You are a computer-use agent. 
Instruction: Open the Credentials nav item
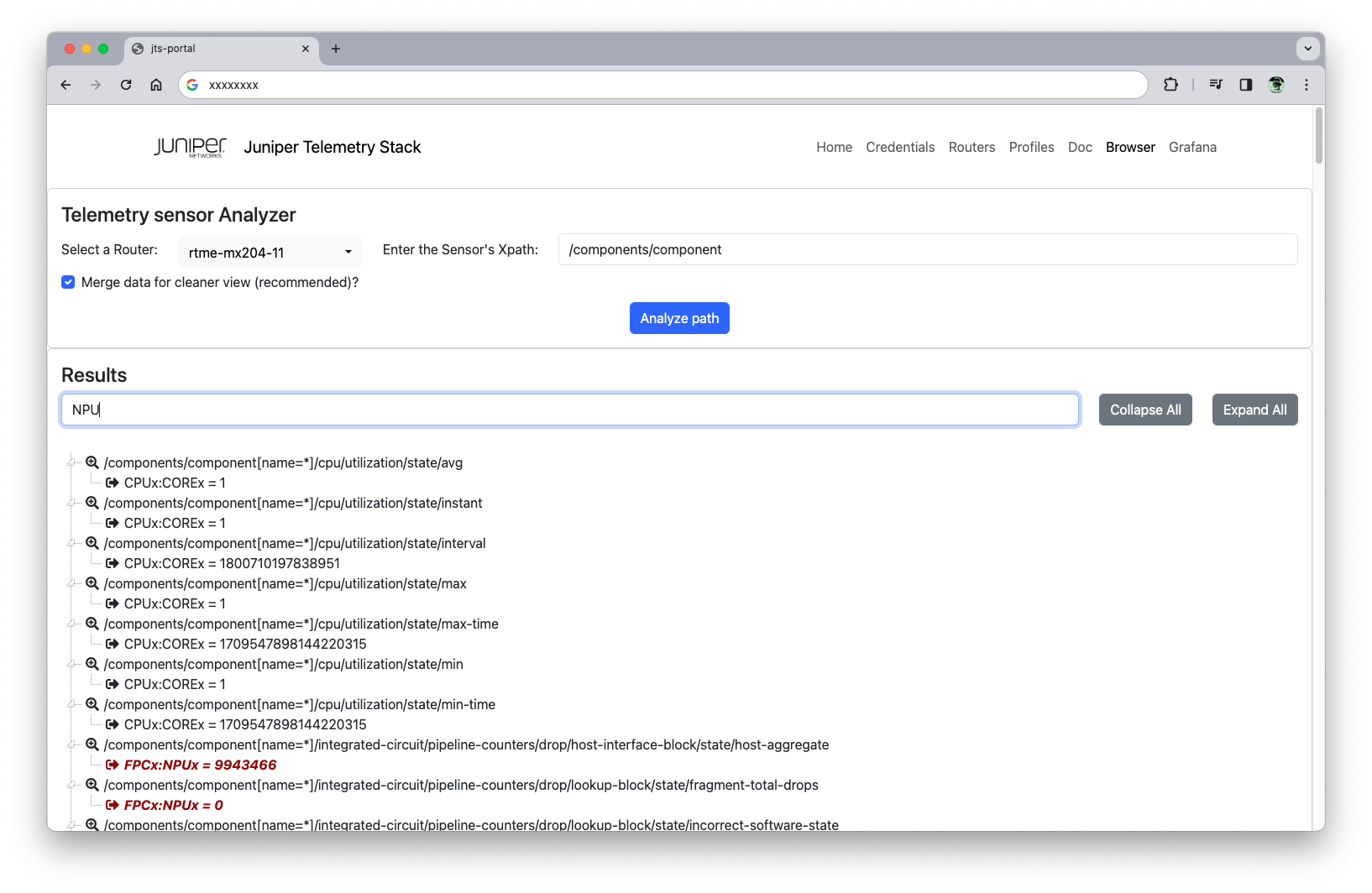click(x=900, y=147)
